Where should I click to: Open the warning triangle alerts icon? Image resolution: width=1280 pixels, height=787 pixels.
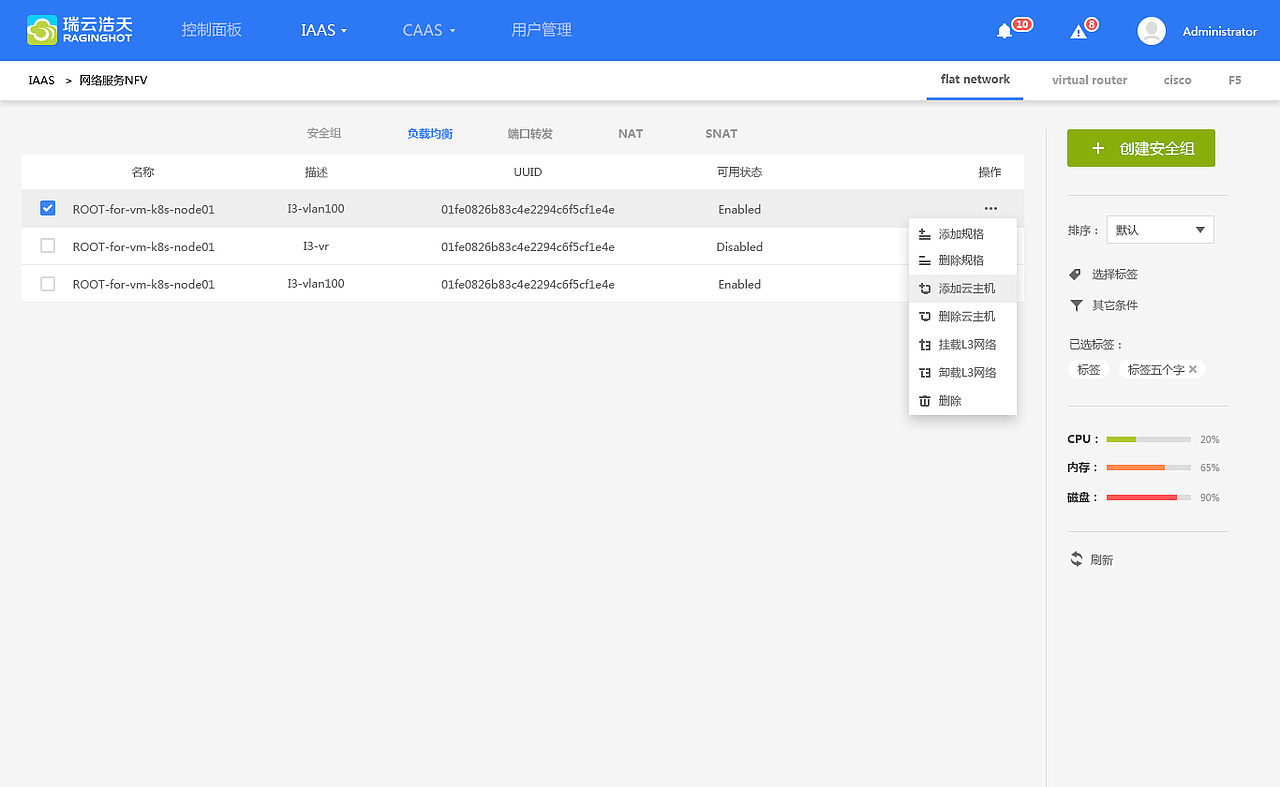[x=1078, y=31]
